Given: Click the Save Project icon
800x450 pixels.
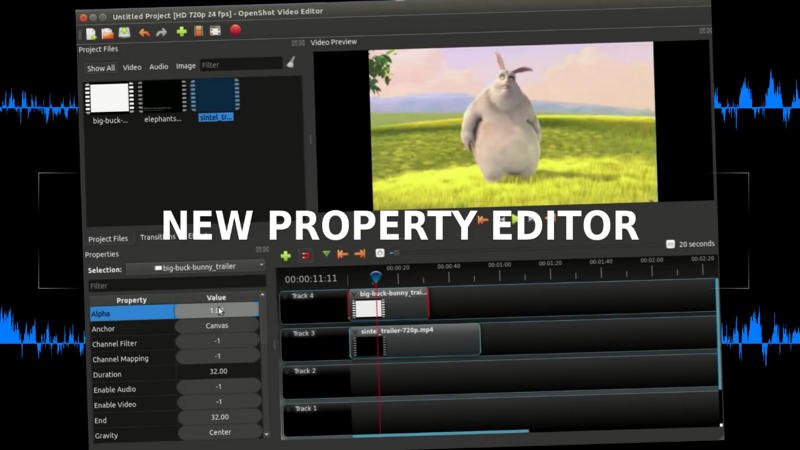Looking at the screenshot, I should click(124, 33).
